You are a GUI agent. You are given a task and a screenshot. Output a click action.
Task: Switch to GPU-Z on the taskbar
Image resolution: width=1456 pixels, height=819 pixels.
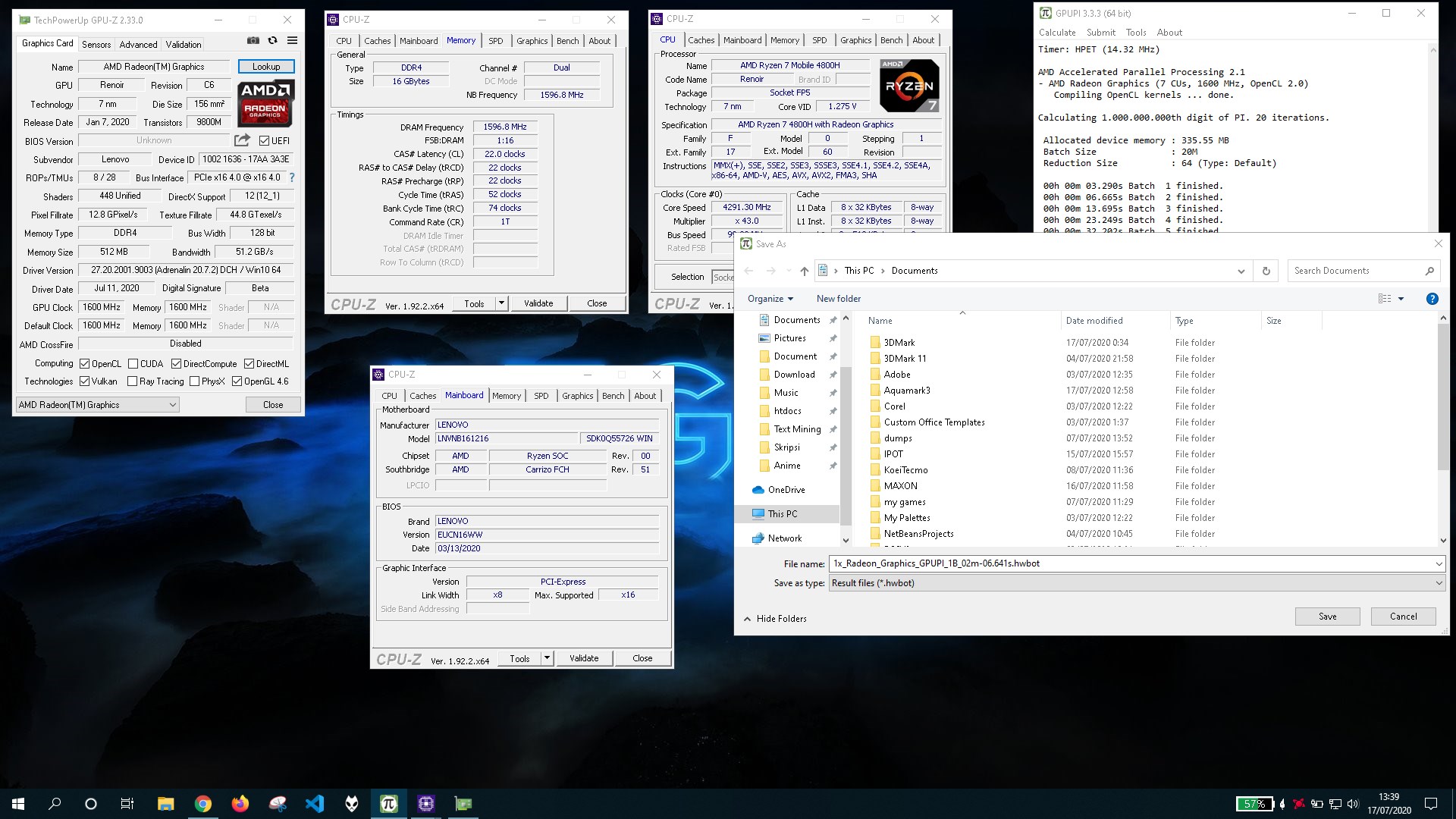coord(463,804)
